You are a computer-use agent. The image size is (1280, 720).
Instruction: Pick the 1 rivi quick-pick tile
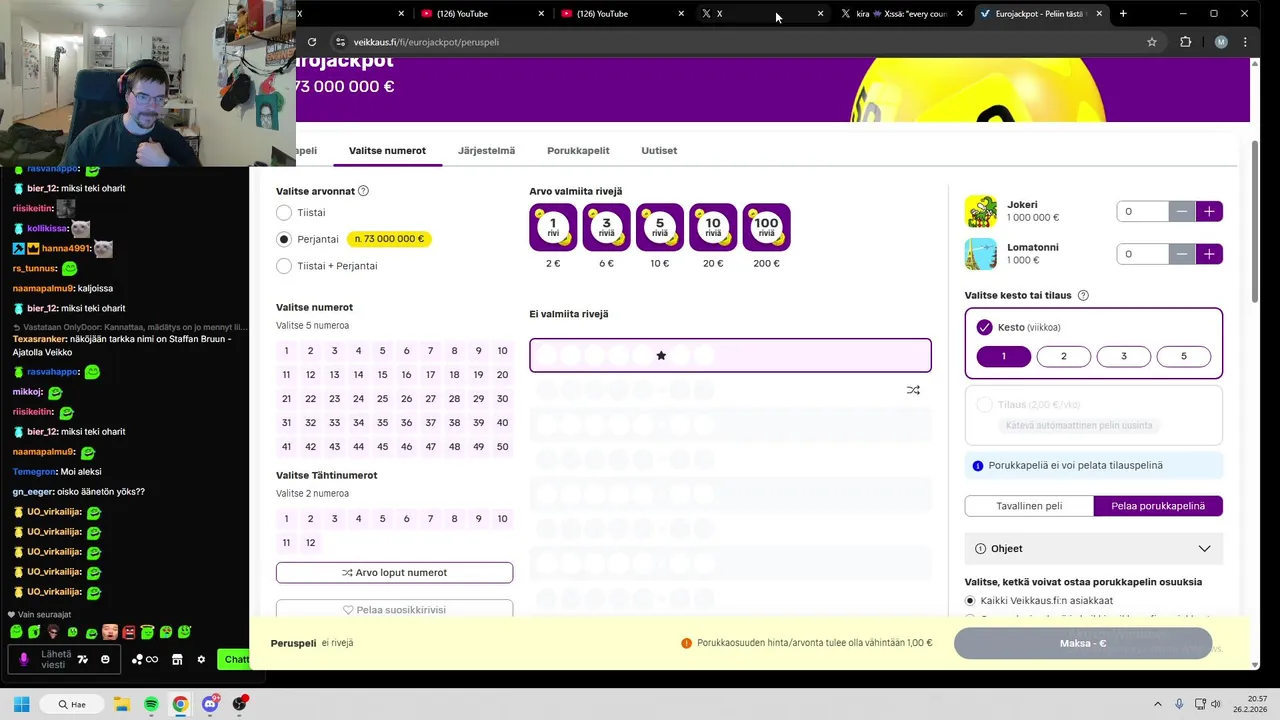(553, 227)
